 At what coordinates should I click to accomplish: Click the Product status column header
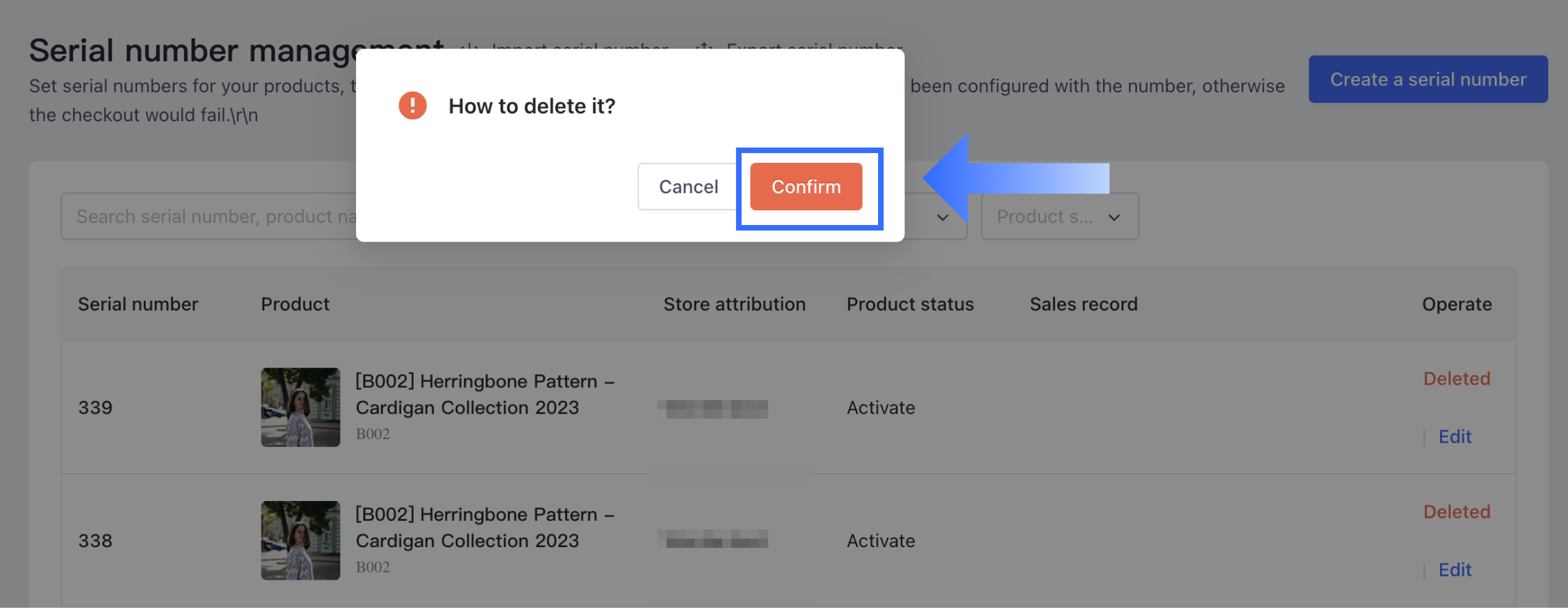909,304
